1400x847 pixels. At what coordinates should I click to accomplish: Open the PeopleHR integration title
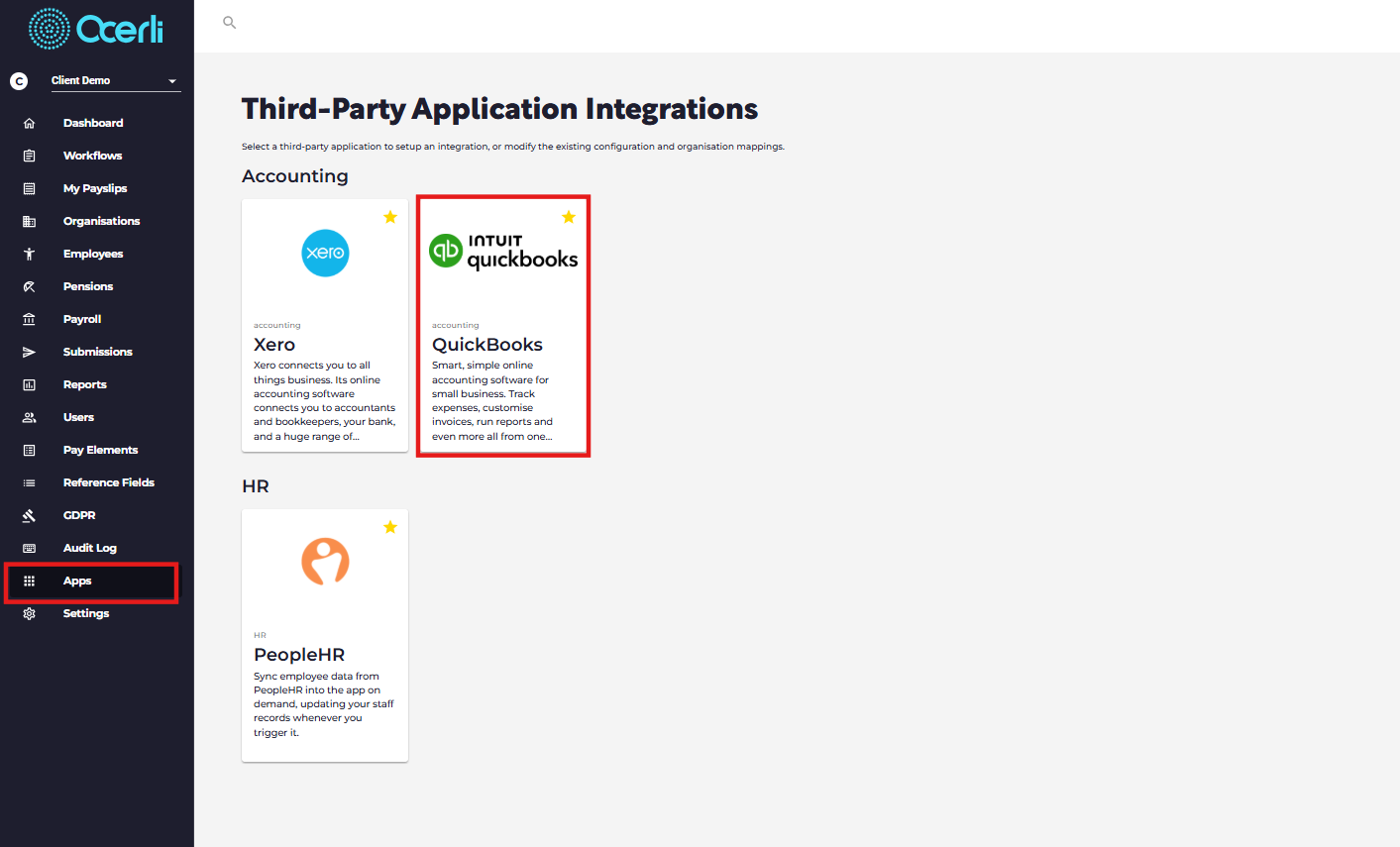coord(299,655)
